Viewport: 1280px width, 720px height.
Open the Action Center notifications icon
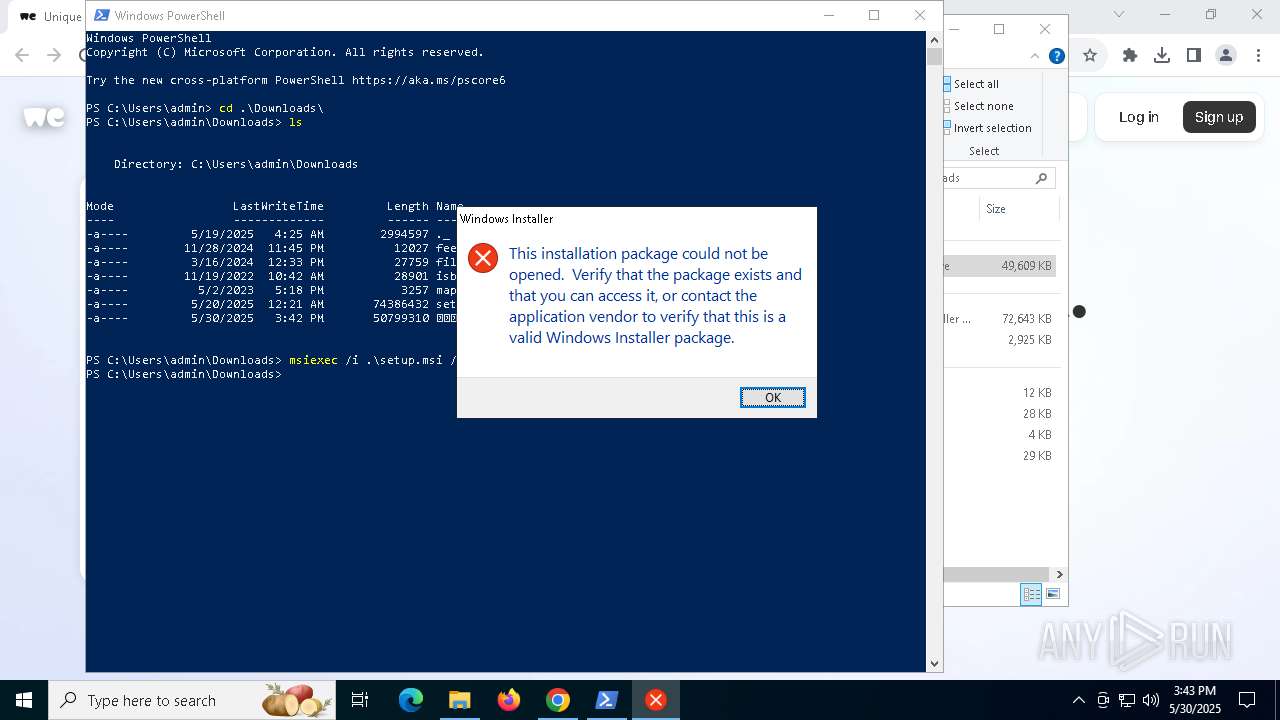(x=1247, y=700)
